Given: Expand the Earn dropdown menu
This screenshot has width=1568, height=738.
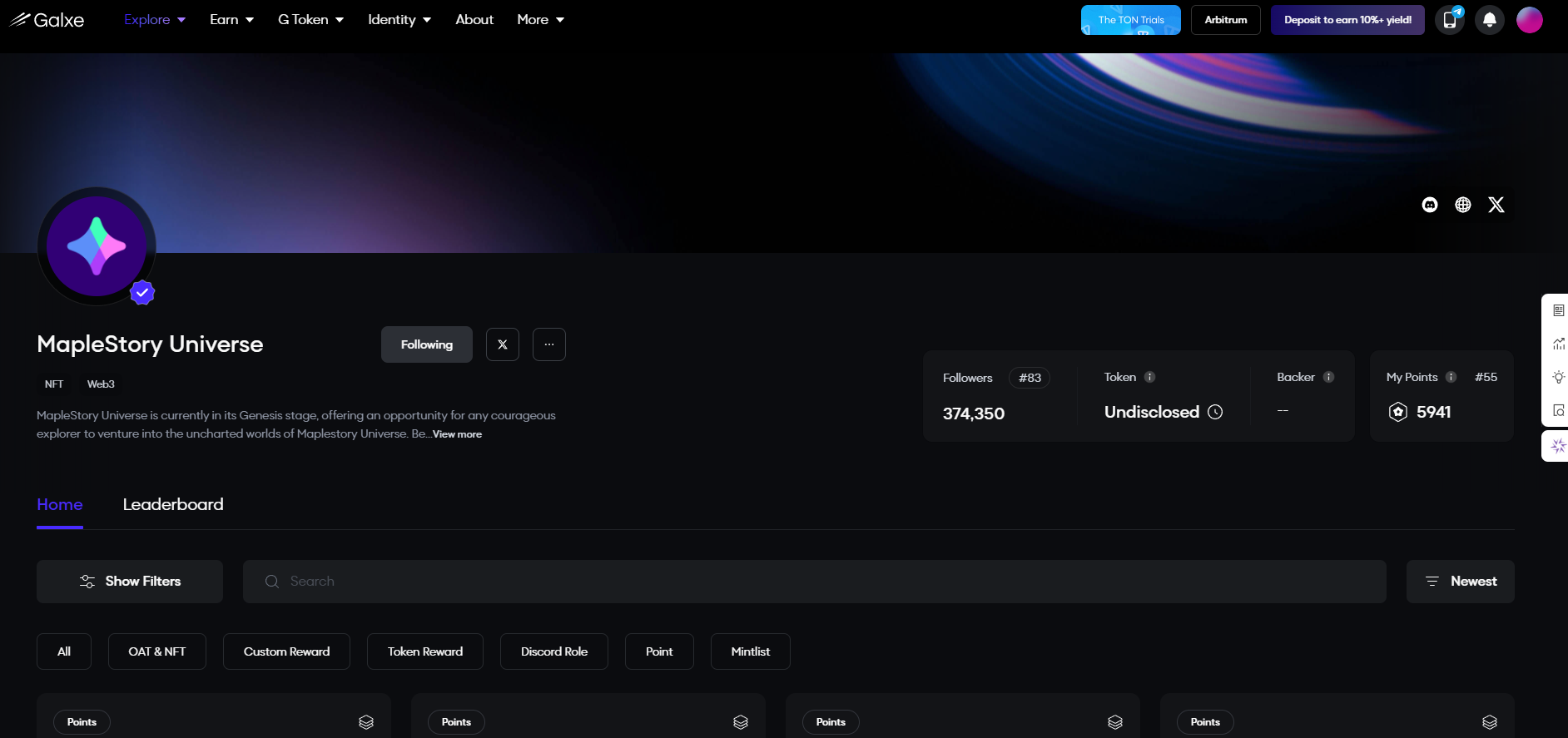Looking at the screenshot, I should point(231,19).
